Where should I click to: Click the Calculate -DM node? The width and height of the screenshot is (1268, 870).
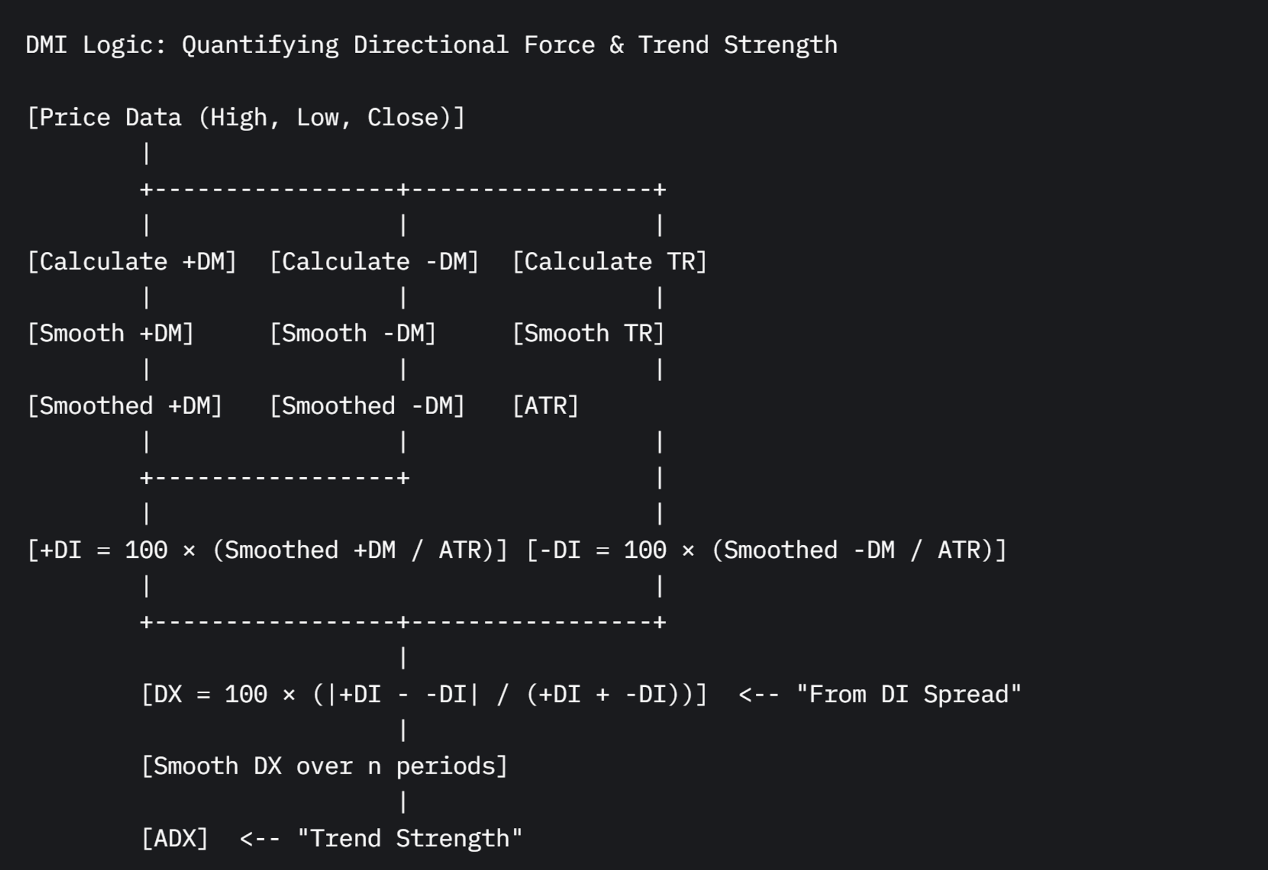(374, 261)
